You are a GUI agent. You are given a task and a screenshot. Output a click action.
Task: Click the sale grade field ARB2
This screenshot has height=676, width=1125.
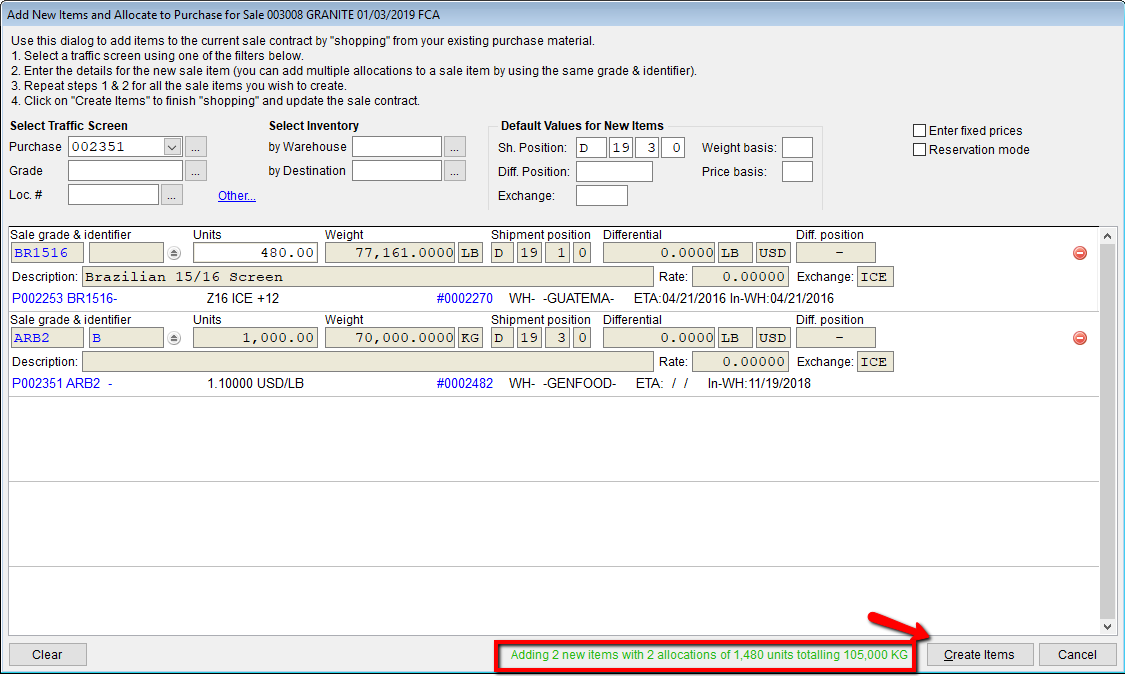tap(47, 338)
